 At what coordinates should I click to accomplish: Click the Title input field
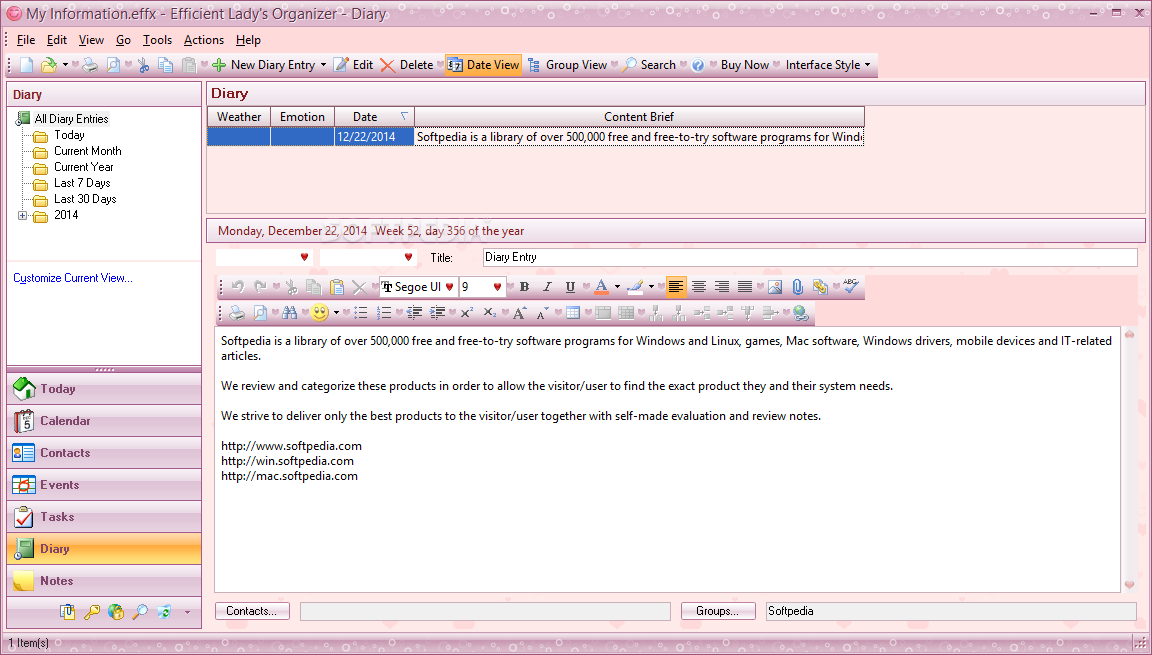coord(810,257)
